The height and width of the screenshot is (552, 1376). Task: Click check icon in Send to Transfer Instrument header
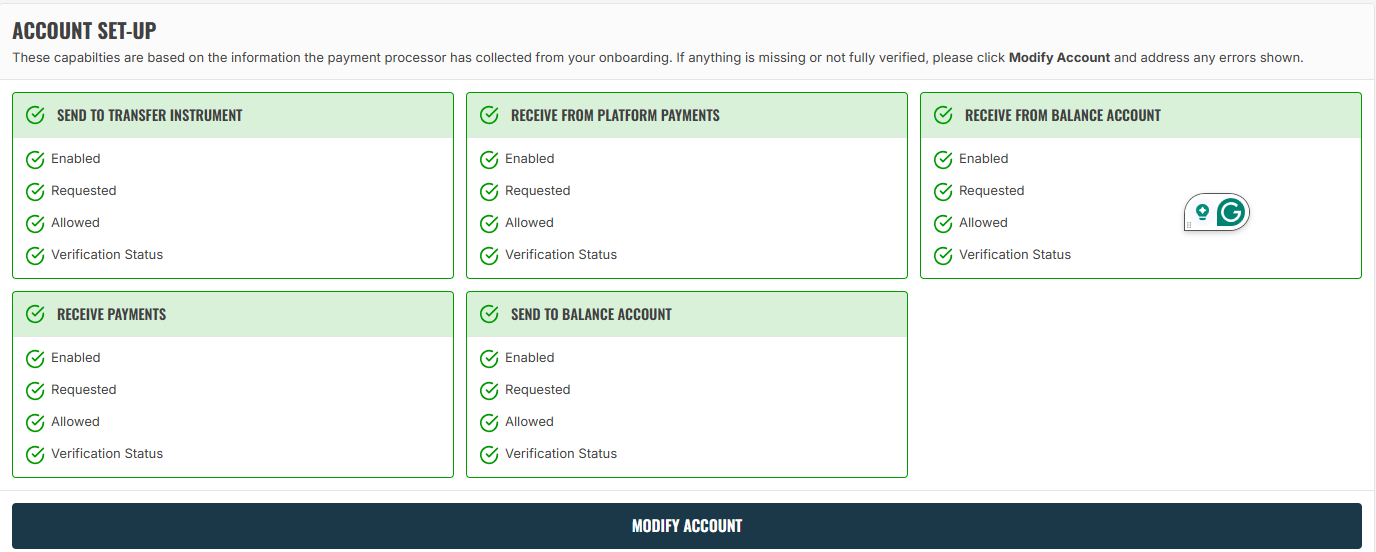click(35, 115)
